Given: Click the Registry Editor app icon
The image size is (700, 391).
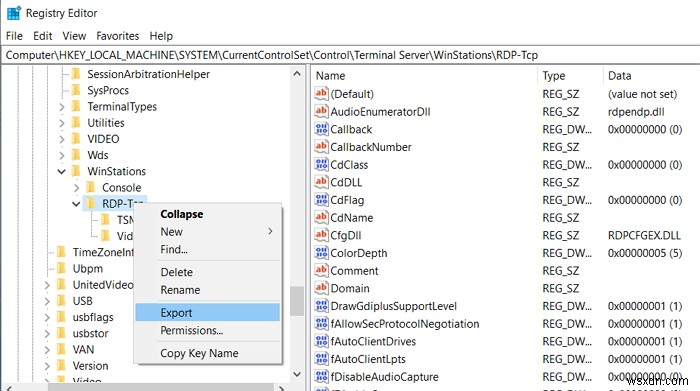Looking at the screenshot, I should tap(13, 13).
